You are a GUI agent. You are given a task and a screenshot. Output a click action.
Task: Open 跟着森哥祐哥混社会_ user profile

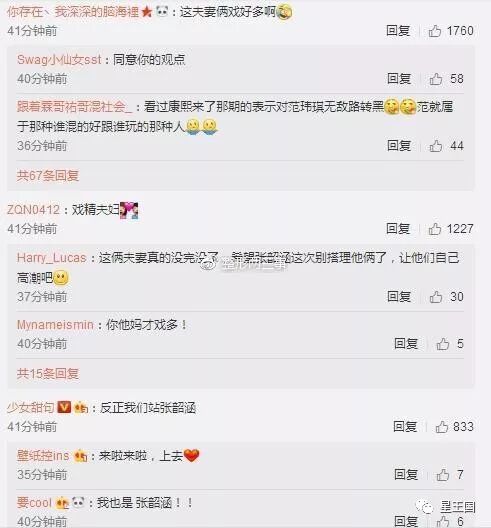74,107
